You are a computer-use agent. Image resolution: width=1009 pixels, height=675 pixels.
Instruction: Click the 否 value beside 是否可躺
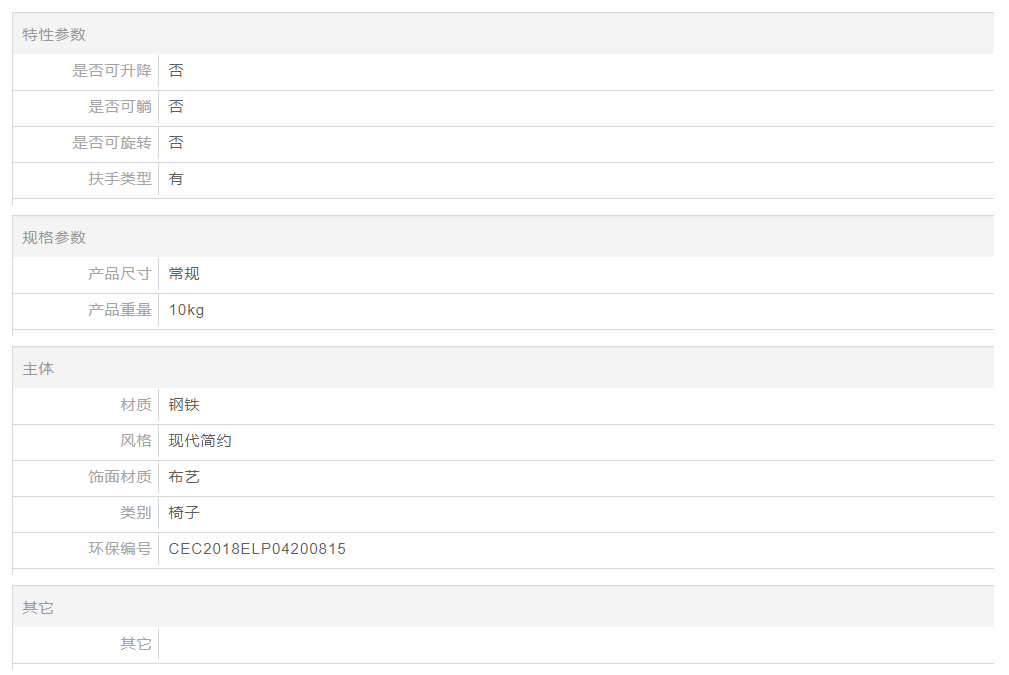click(176, 107)
